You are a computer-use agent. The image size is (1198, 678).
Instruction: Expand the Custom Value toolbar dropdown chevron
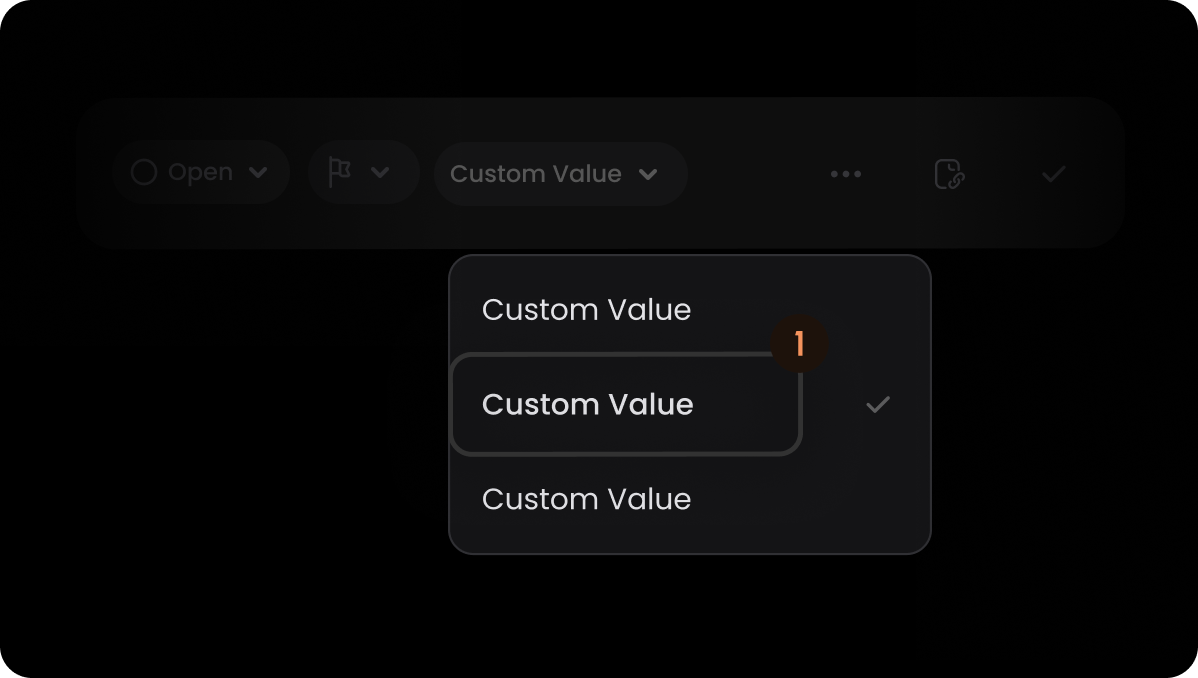pyautogui.click(x=648, y=174)
